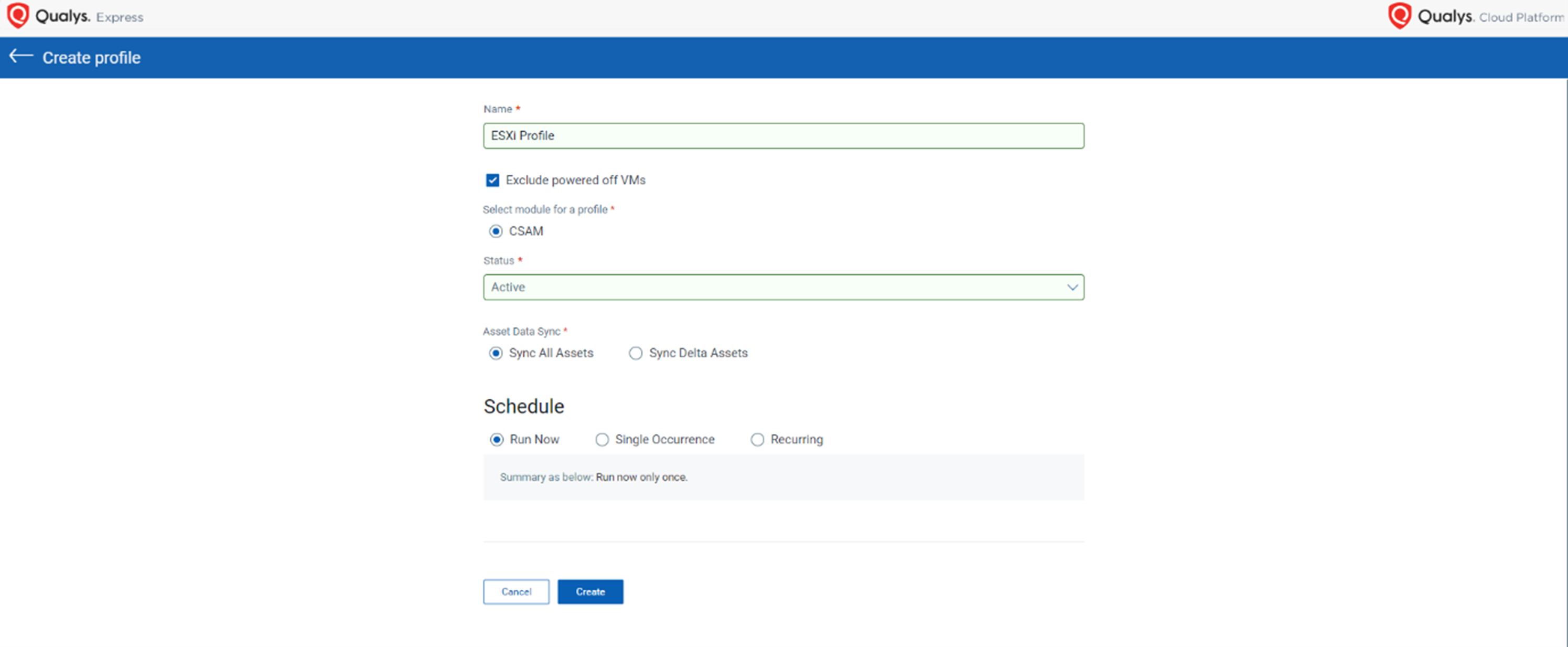Image resolution: width=1568 pixels, height=647 pixels.
Task: Click into the Name input field
Action: click(783, 136)
